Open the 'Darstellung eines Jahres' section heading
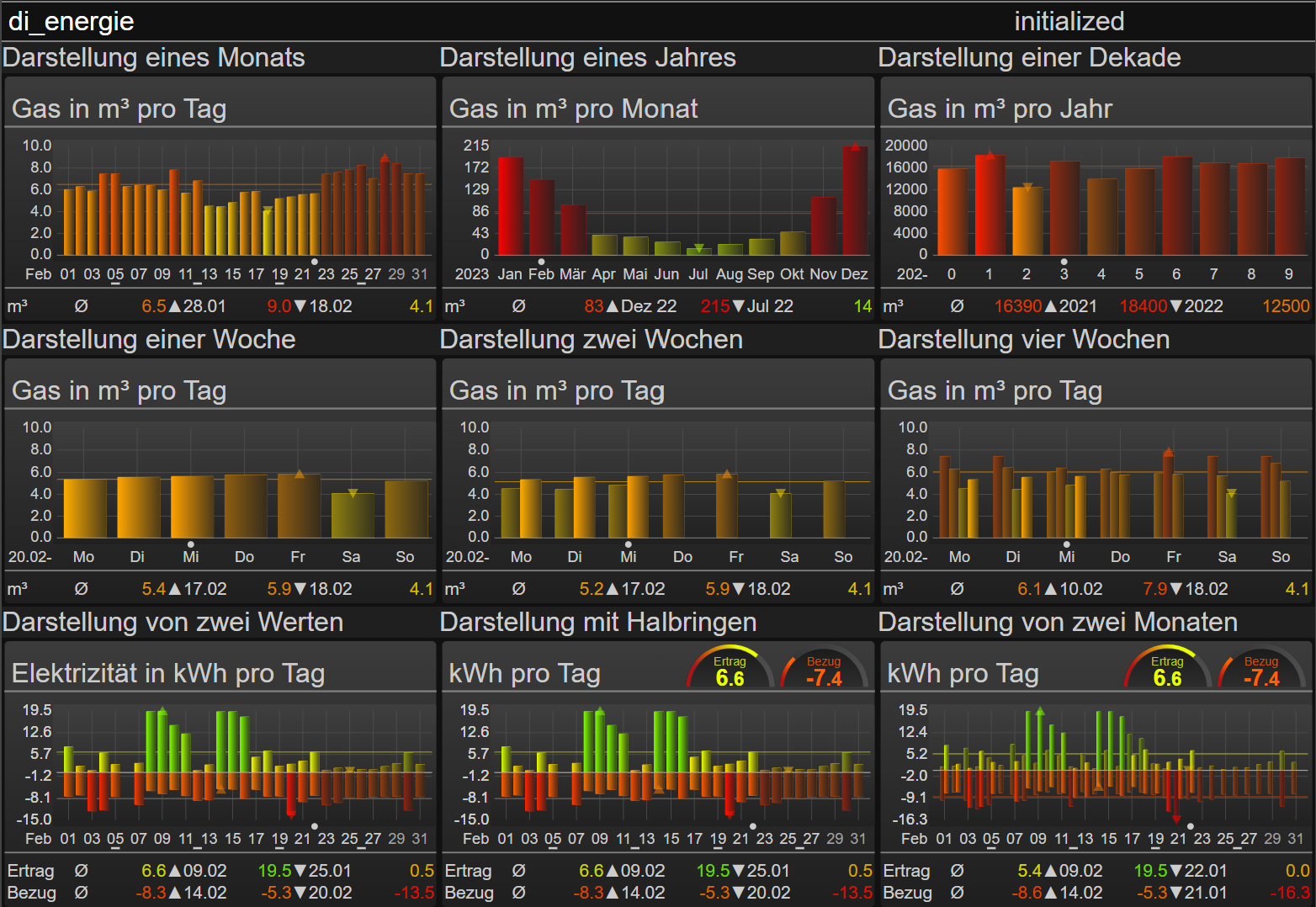1316x907 pixels. pos(587,57)
